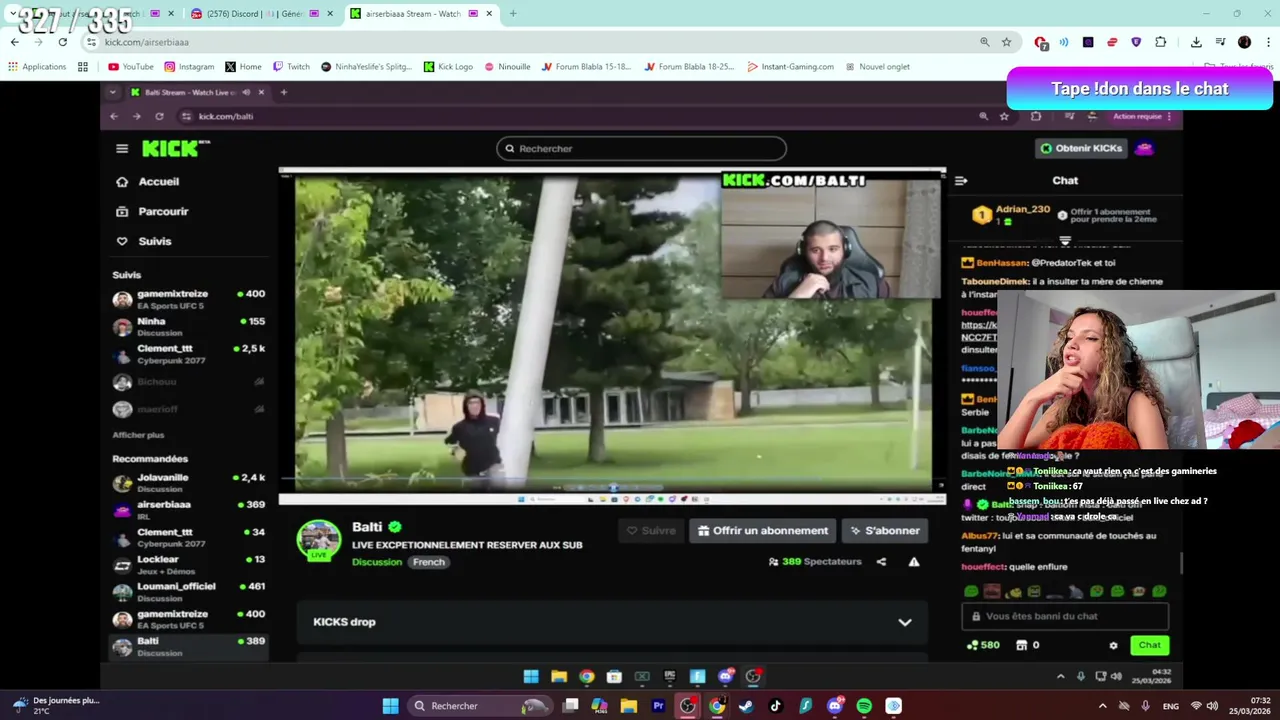Viewport: 1280px width, 720px height.
Task: Bookmark this page with the star icon
Action: click(x=1006, y=42)
